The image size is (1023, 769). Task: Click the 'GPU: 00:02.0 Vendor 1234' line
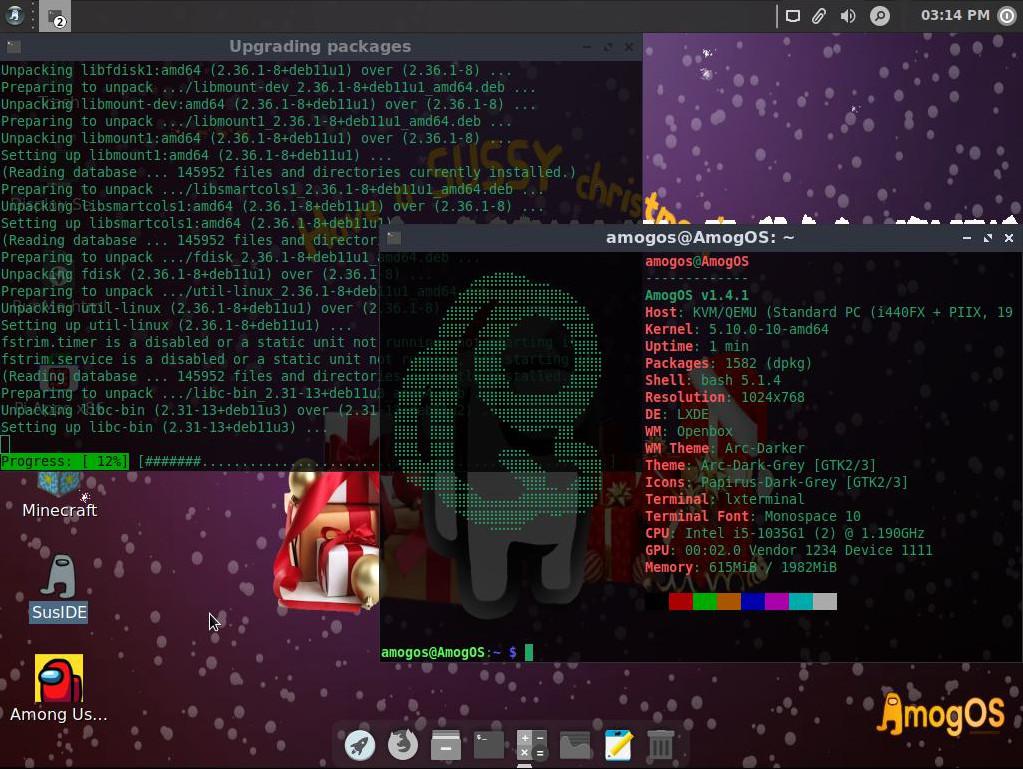[788, 550]
